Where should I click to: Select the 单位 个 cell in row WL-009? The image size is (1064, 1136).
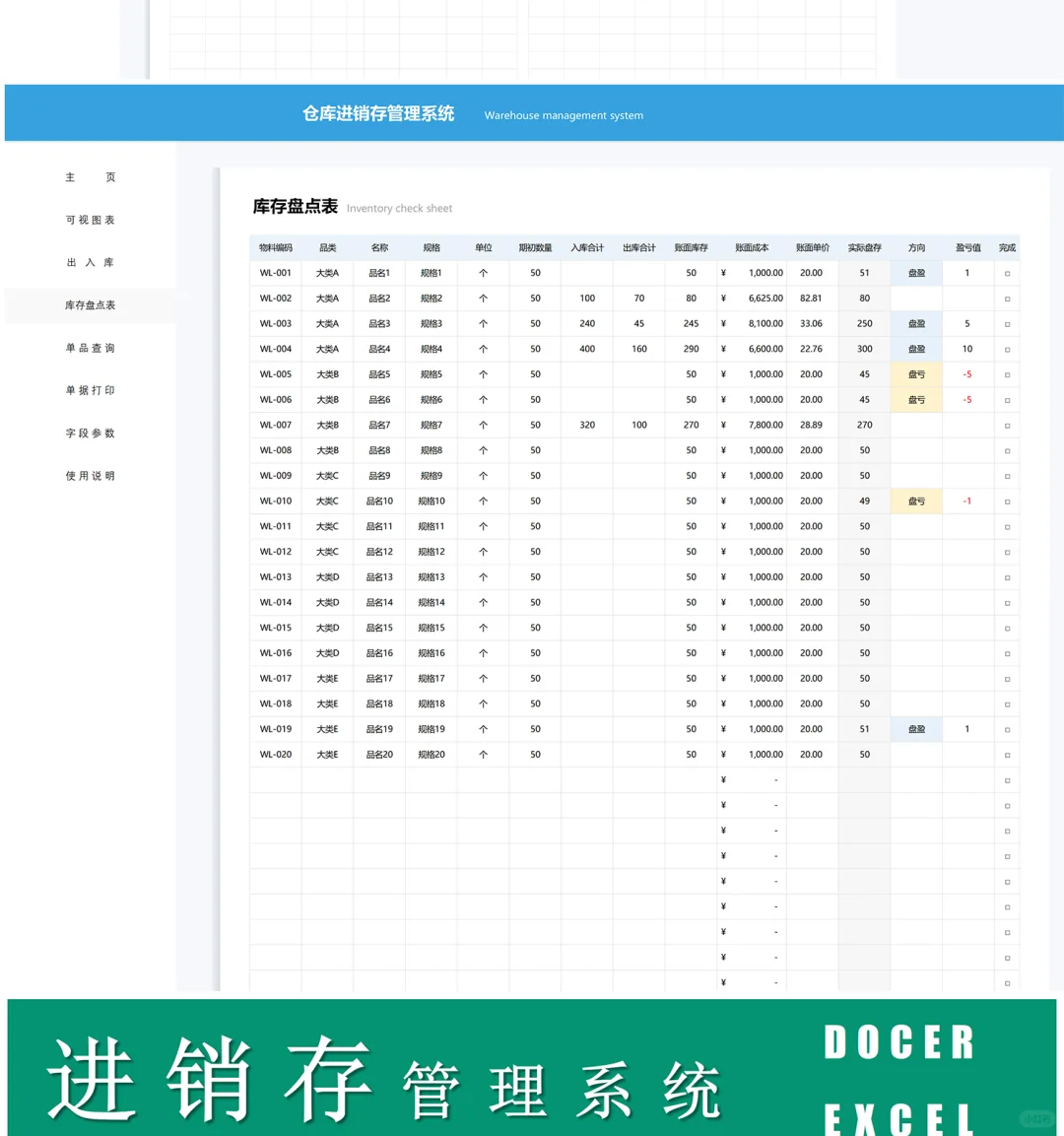[x=483, y=476]
